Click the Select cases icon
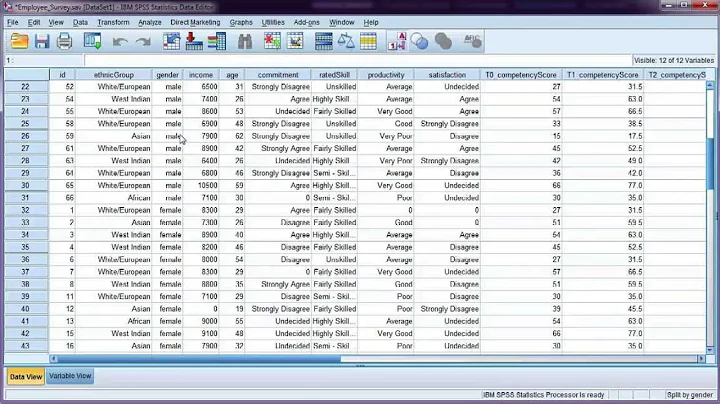 (368, 41)
